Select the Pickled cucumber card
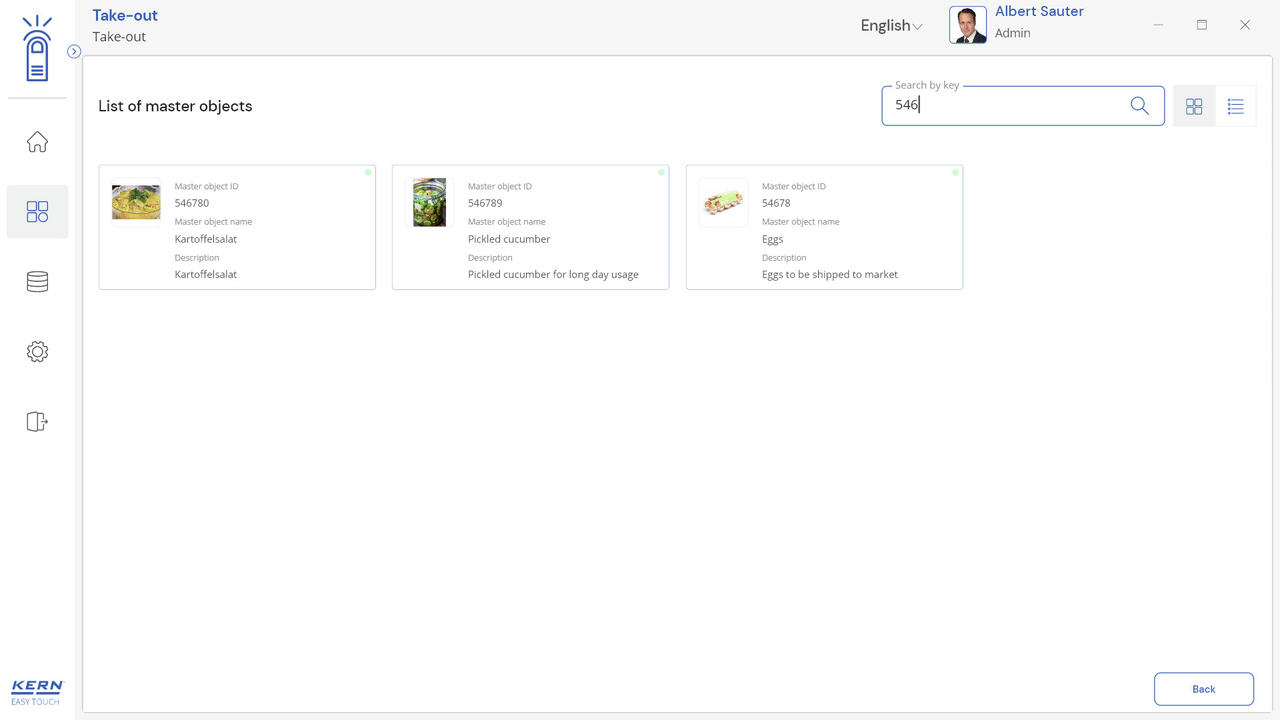The image size is (1280, 720). 530,228
